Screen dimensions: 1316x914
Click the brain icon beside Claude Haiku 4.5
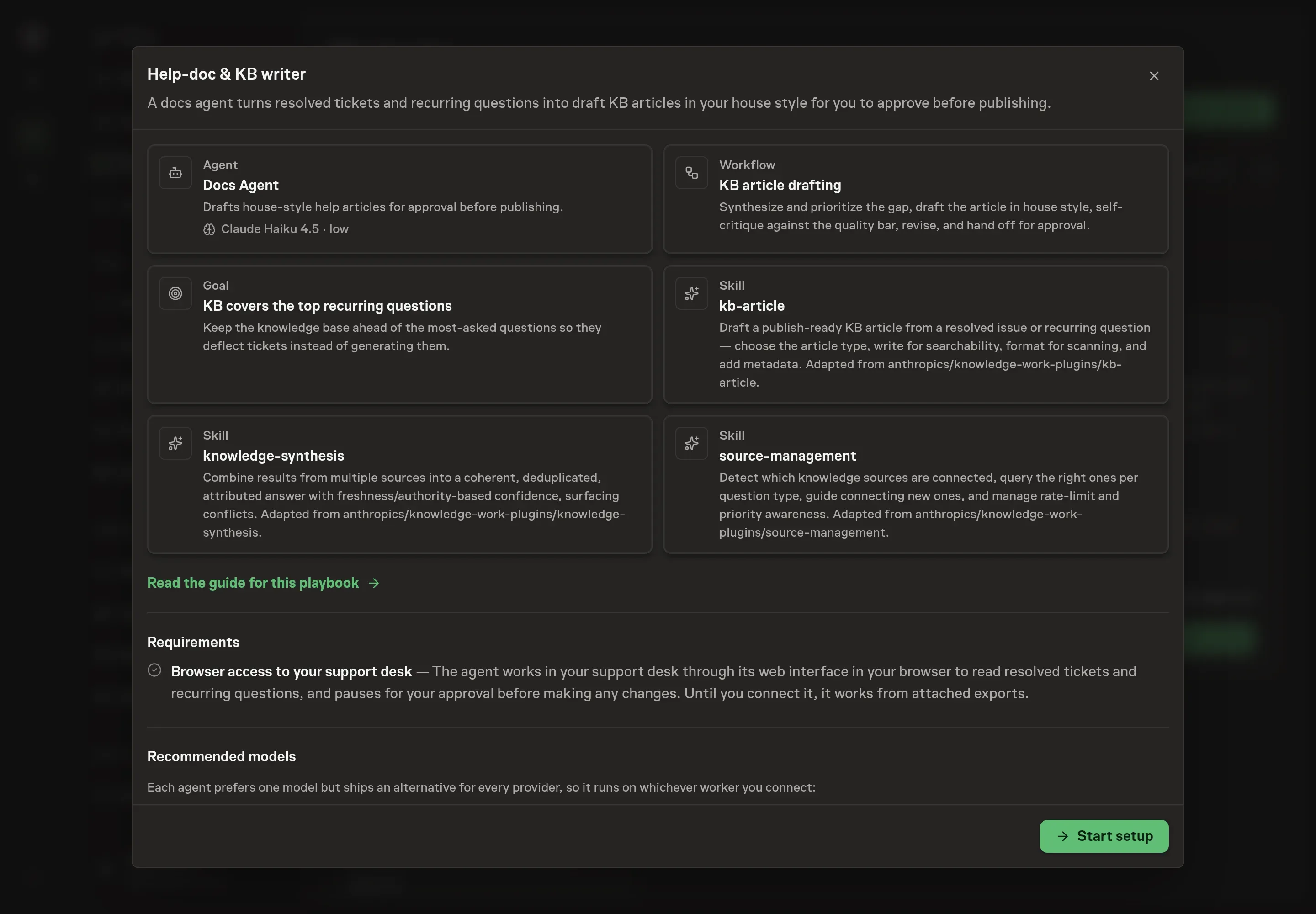tap(209, 230)
